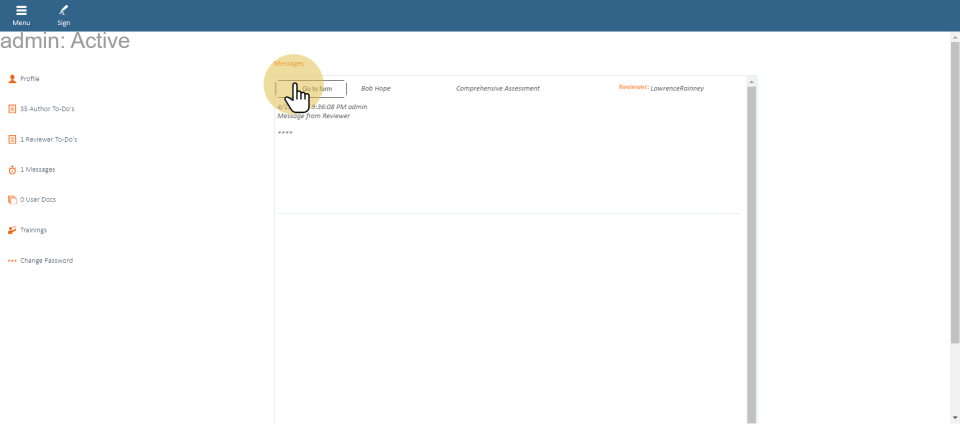The height and width of the screenshot is (443, 960).
Task: Click the Messages panel vertical scrollbar track
Action: (x=752, y=250)
